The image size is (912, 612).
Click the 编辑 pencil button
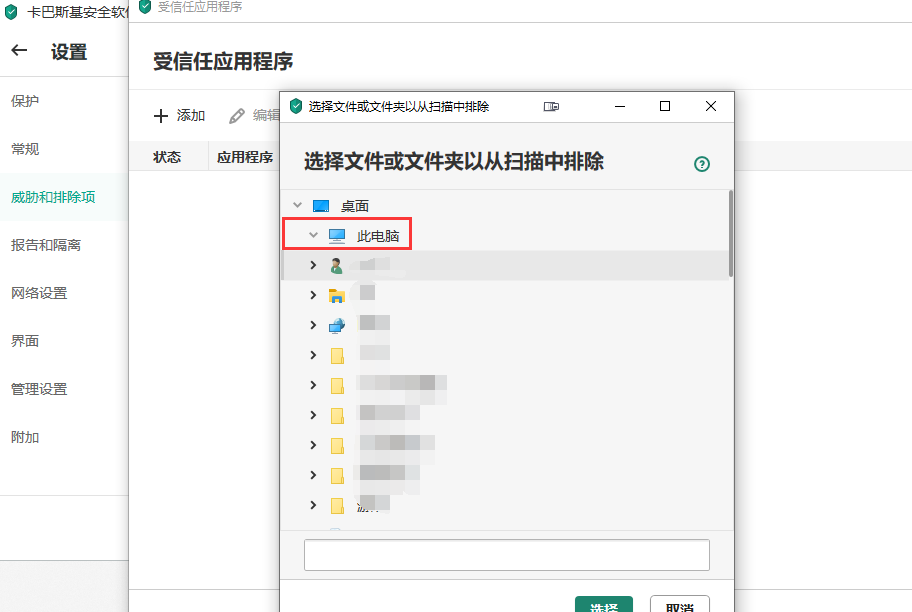coord(254,116)
